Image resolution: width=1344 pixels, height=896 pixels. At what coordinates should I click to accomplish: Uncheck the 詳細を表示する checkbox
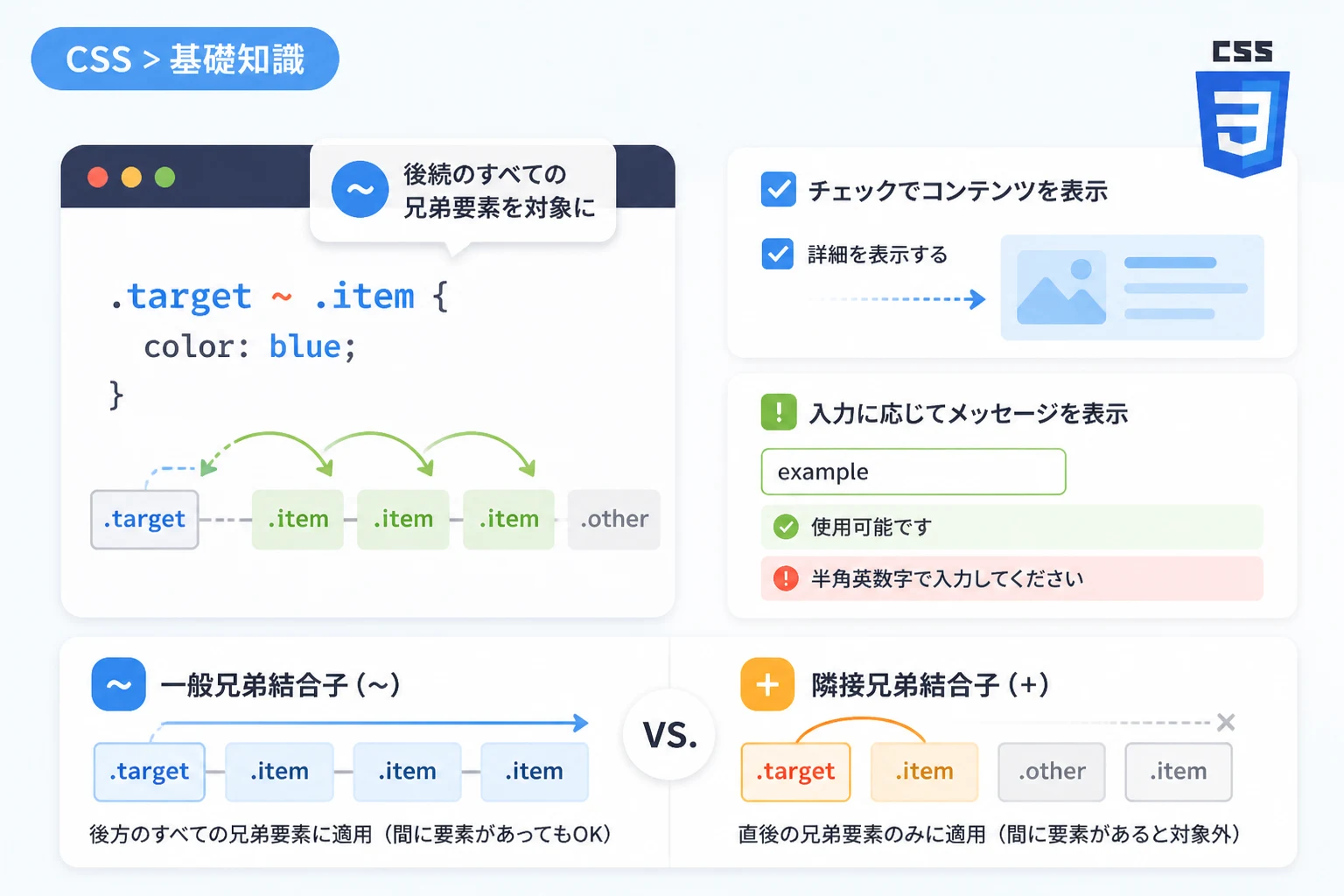(778, 254)
